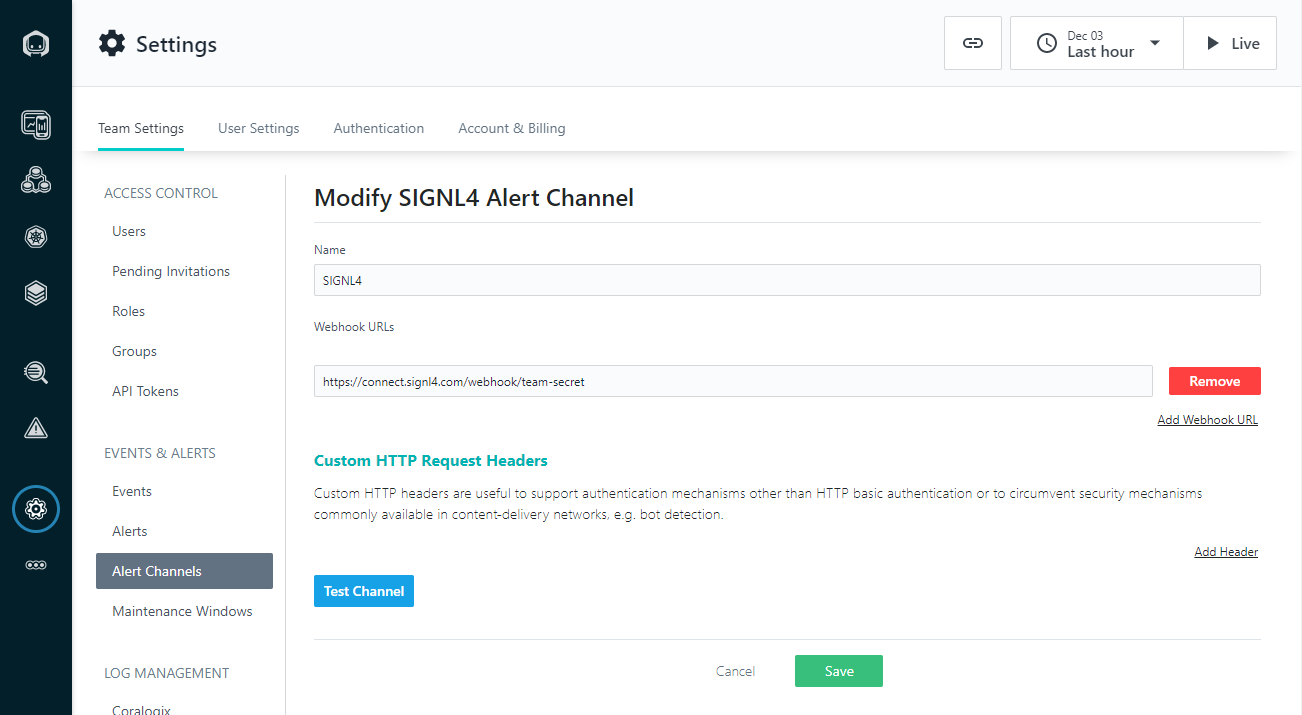Remove the webhook URL

tap(1215, 381)
